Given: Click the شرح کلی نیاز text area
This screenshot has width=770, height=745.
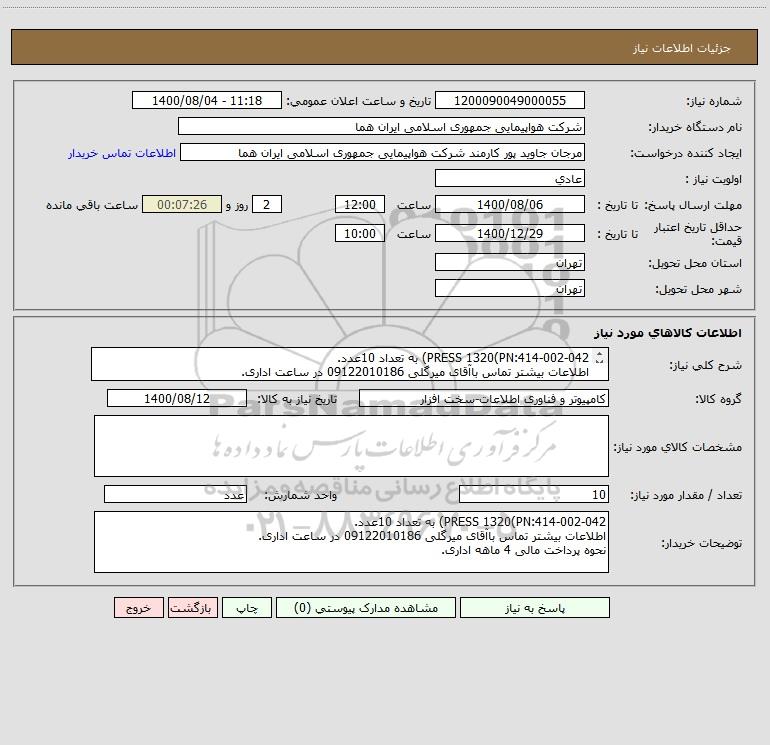Looking at the screenshot, I should [350, 364].
